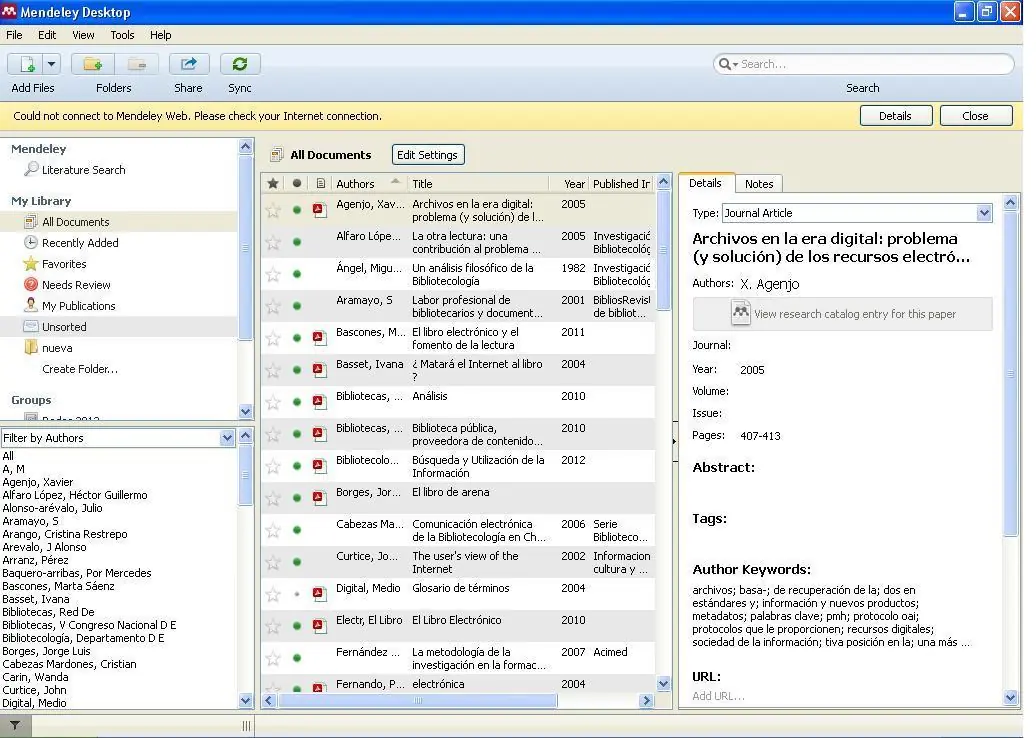Open PDF icon for Agenjo document
Screen dimensions: 1036x738
320,210
